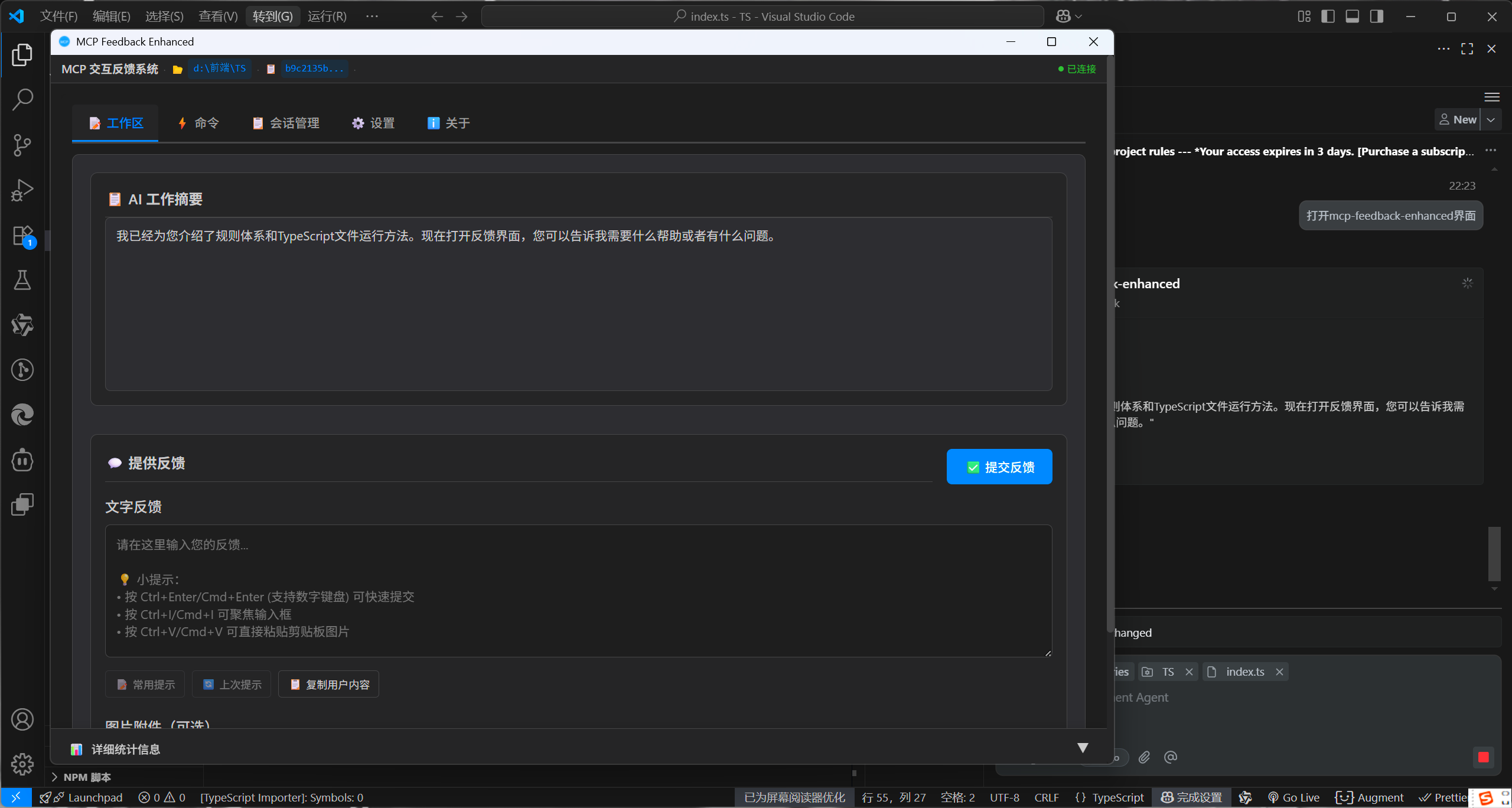Click the 提交反馈 button
Screen dimensions: 1512x808
pos(999,467)
